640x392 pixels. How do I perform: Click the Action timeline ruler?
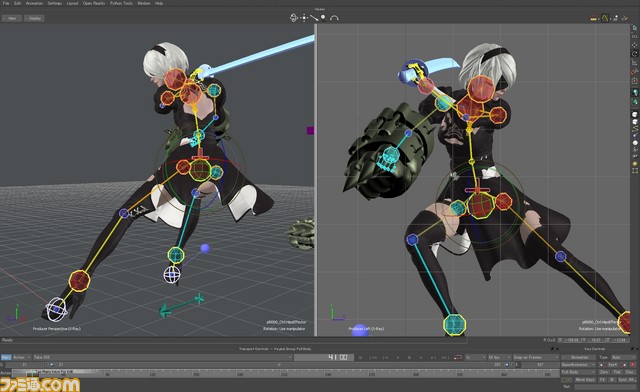(x=286, y=373)
